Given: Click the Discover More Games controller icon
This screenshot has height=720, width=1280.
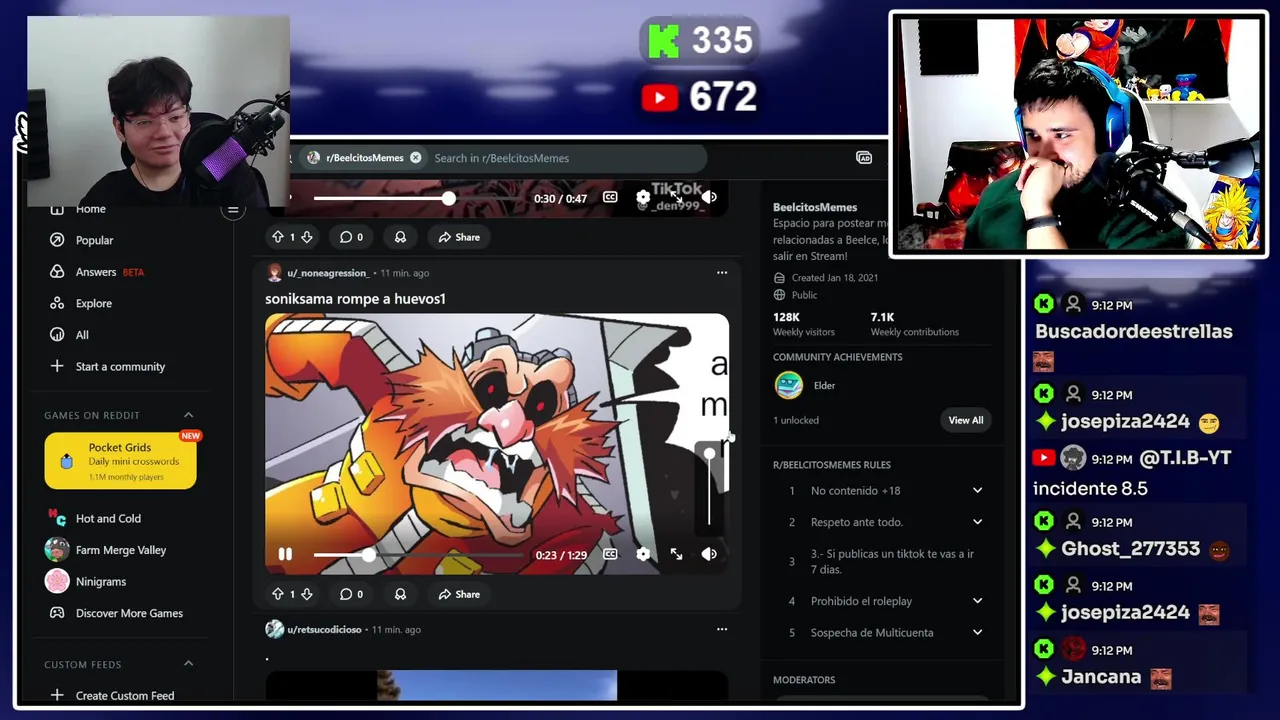Looking at the screenshot, I should (x=57, y=613).
